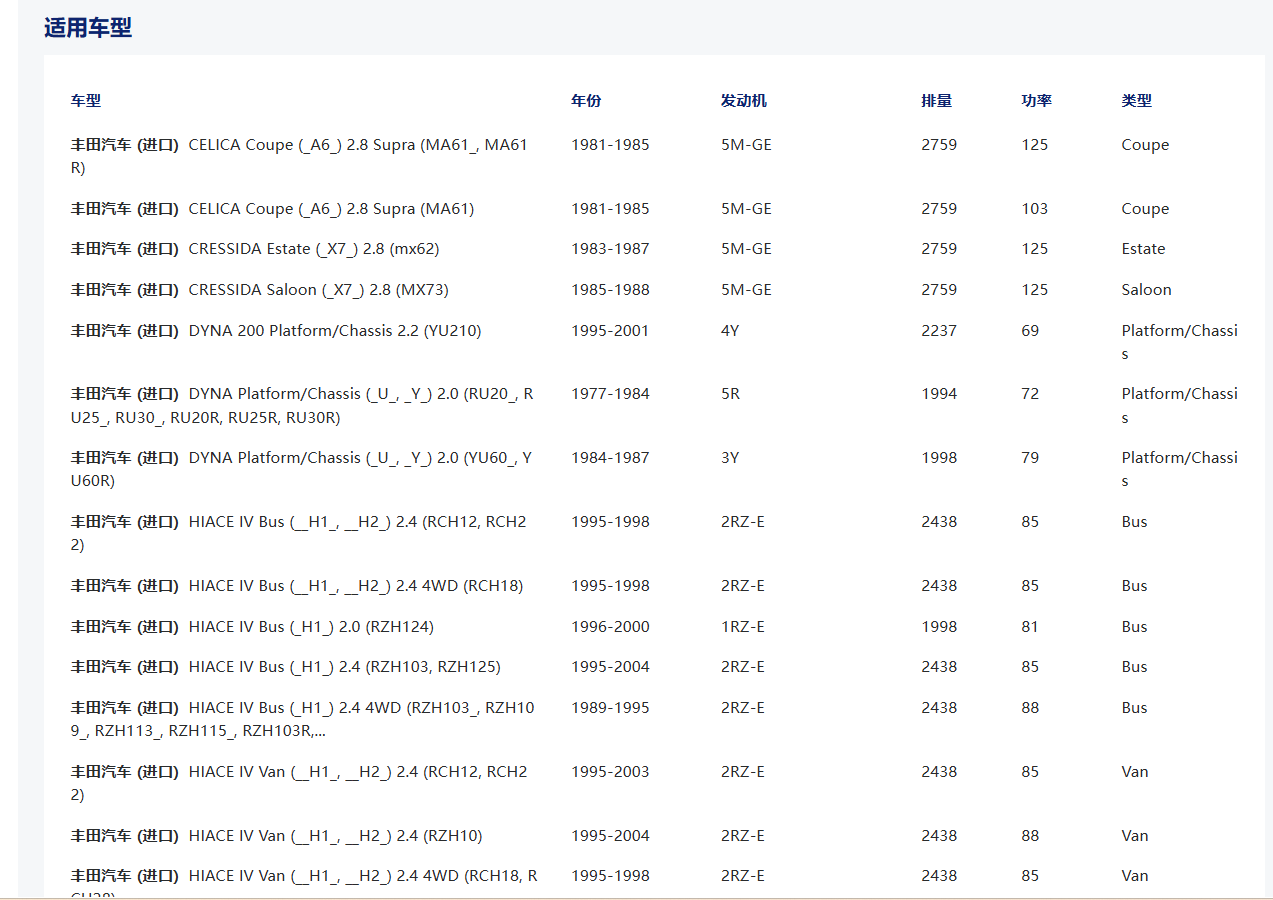Select the CRESSIDA Saloon 2.8 (MX73) model
This screenshot has width=1273, height=900.
point(318,290)
